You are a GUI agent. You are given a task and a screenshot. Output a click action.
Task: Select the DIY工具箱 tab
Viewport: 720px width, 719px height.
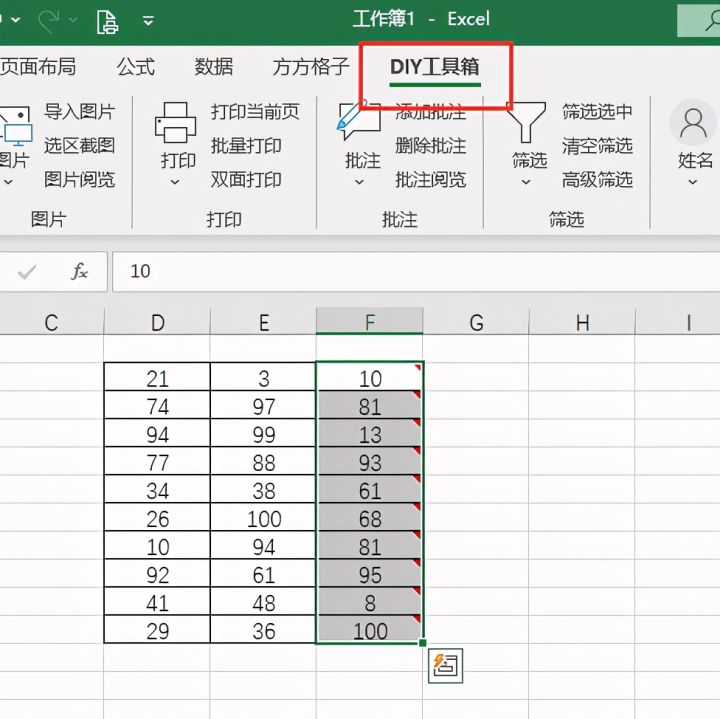(x=434, y=67)
